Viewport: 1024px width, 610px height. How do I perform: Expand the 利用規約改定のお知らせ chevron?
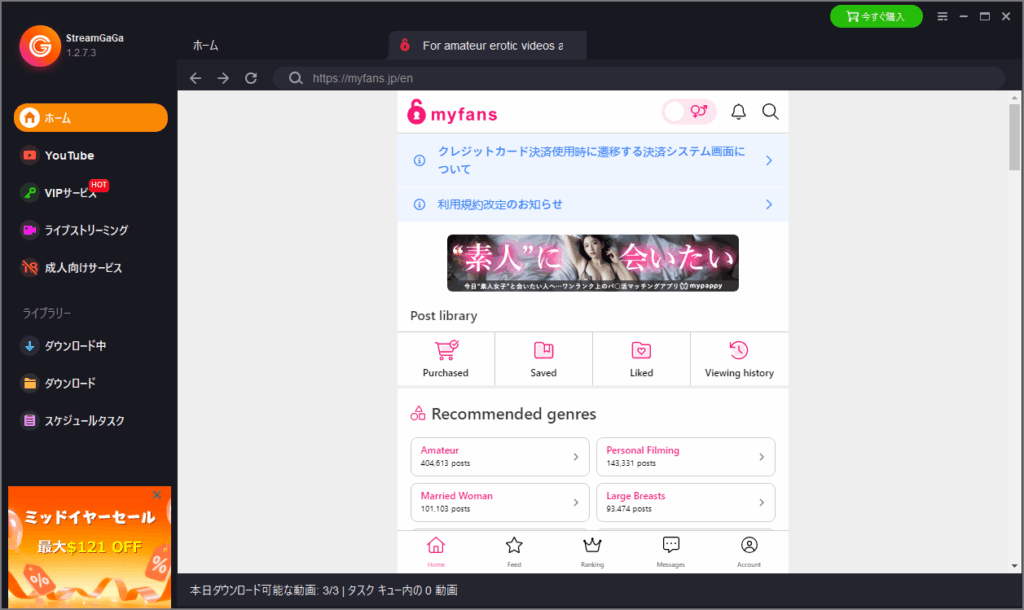click(769, 204)
